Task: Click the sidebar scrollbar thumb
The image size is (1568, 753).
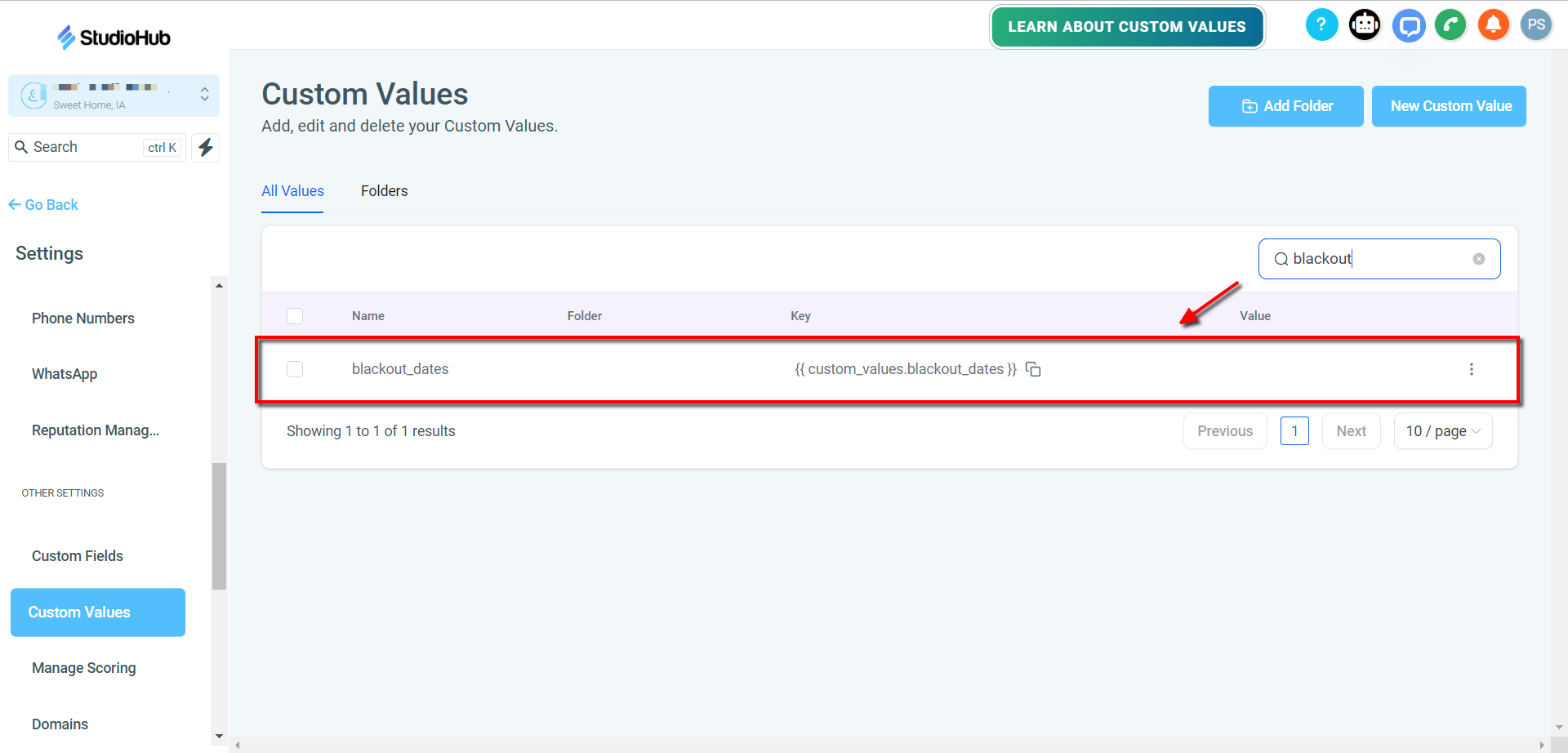Action: [219, 526]
